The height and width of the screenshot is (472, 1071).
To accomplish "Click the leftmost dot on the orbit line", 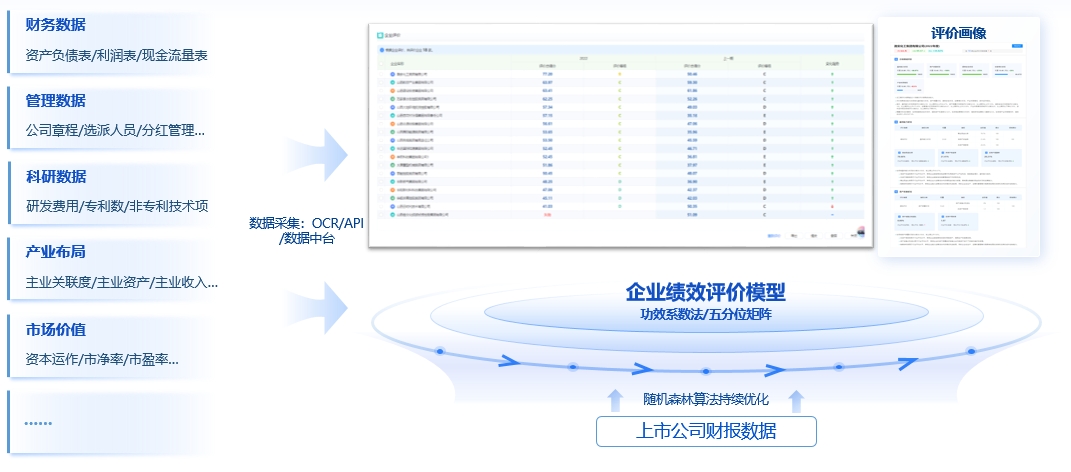I will (439, 351).
